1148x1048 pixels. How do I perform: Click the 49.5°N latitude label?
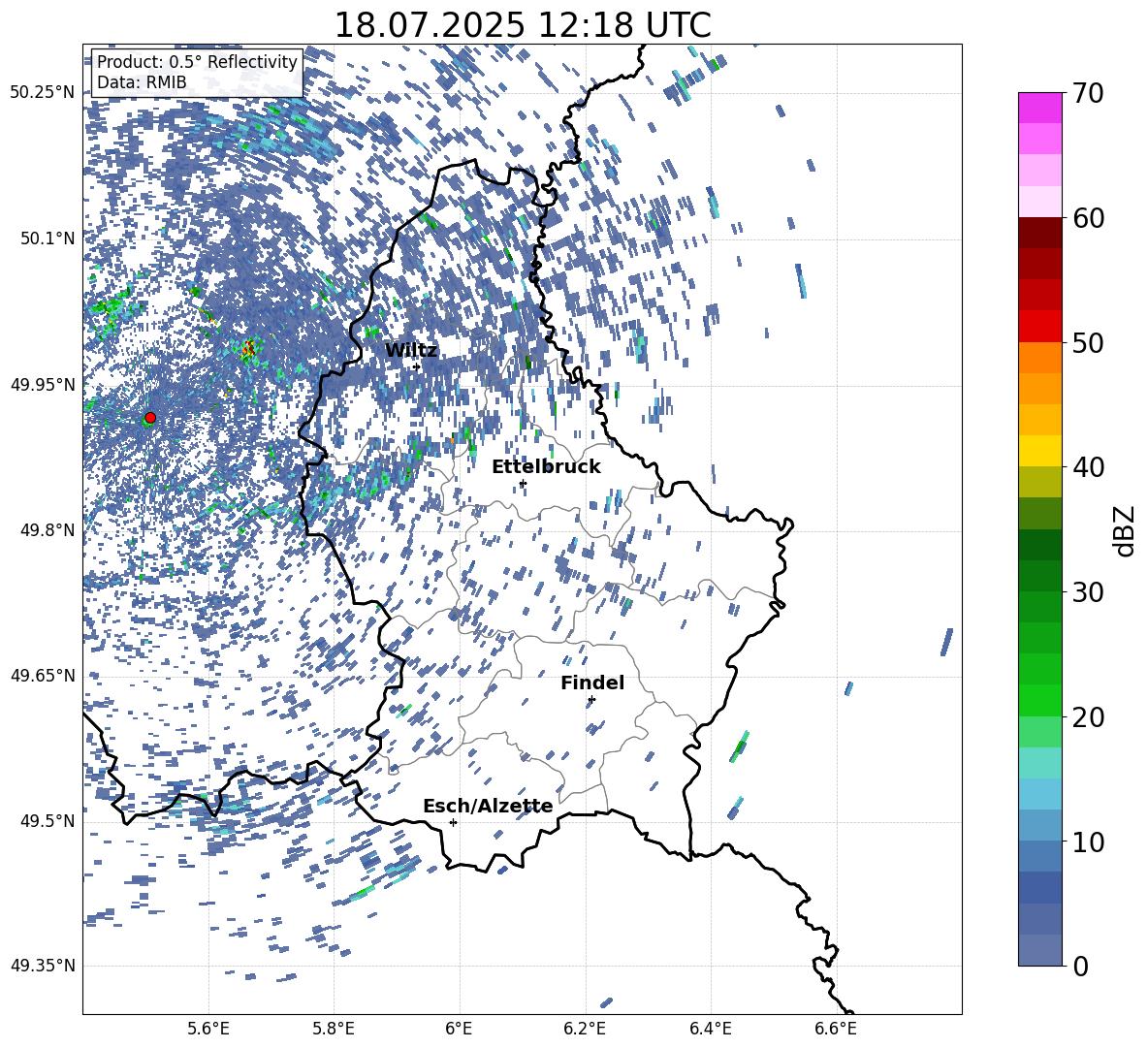tap(48, 821)
